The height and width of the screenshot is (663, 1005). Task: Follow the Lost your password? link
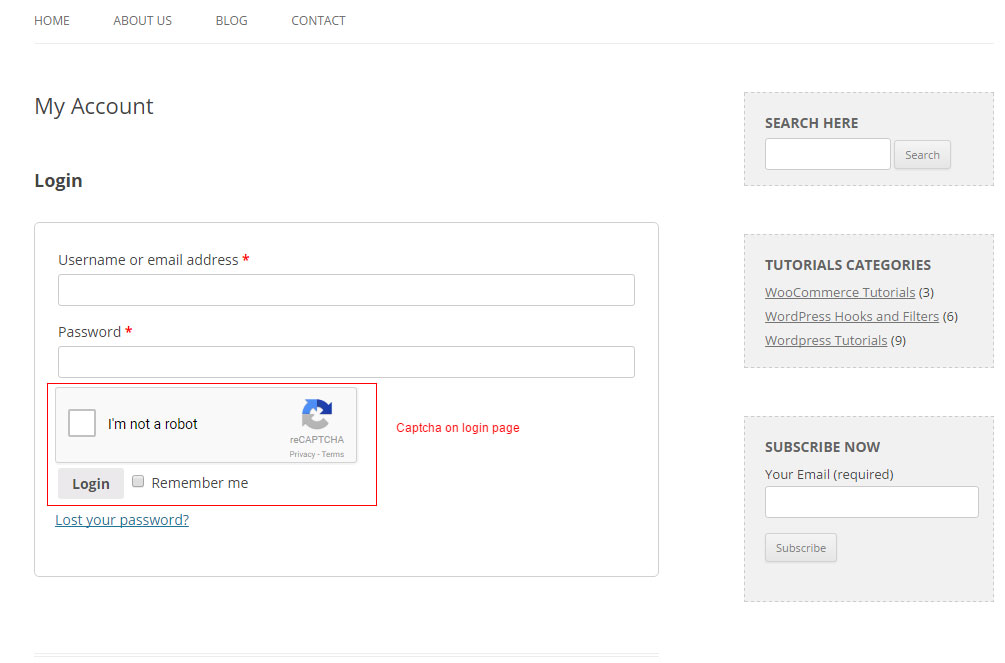click(x=122, y=520)
